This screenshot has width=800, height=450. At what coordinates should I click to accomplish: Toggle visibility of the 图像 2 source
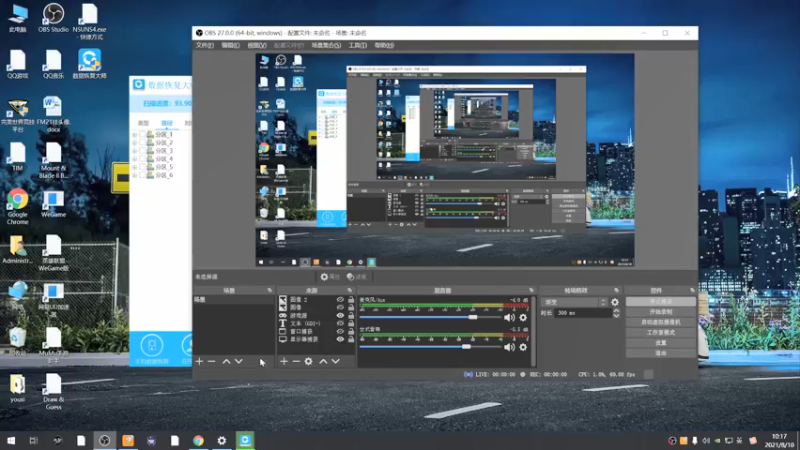[340, 299]
